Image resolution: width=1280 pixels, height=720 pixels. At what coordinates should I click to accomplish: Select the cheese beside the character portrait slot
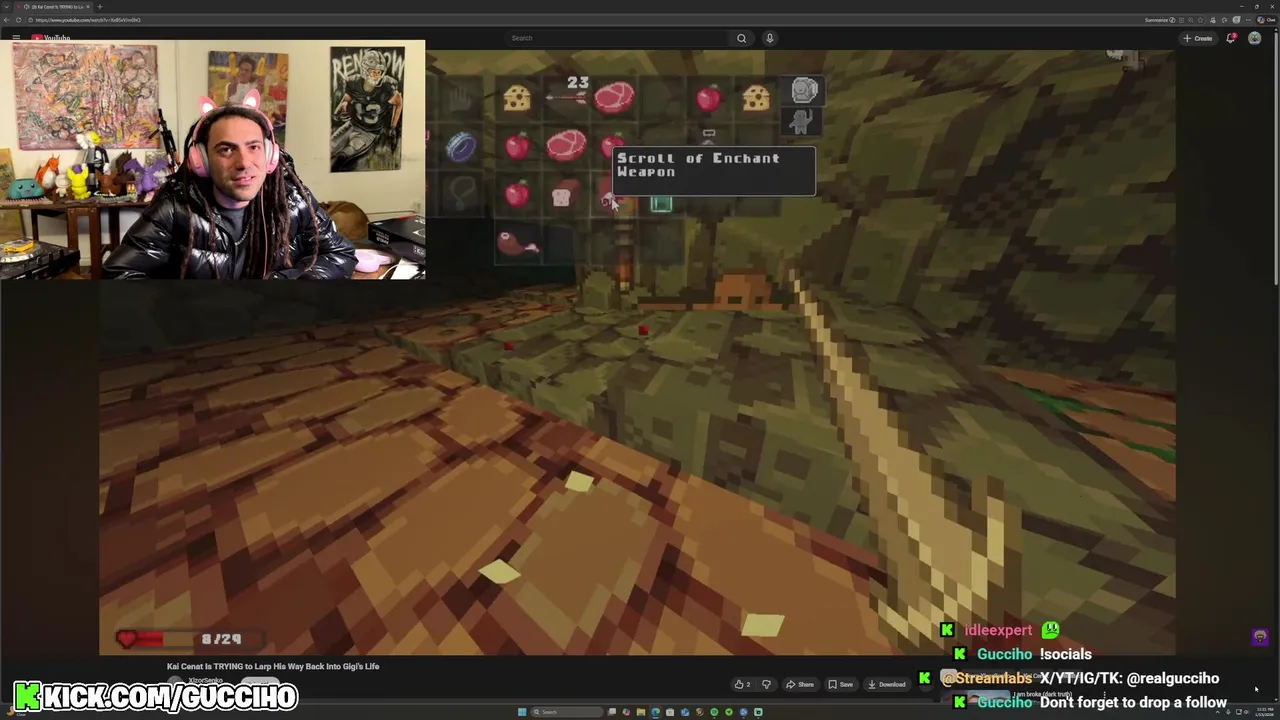point(756,97)
